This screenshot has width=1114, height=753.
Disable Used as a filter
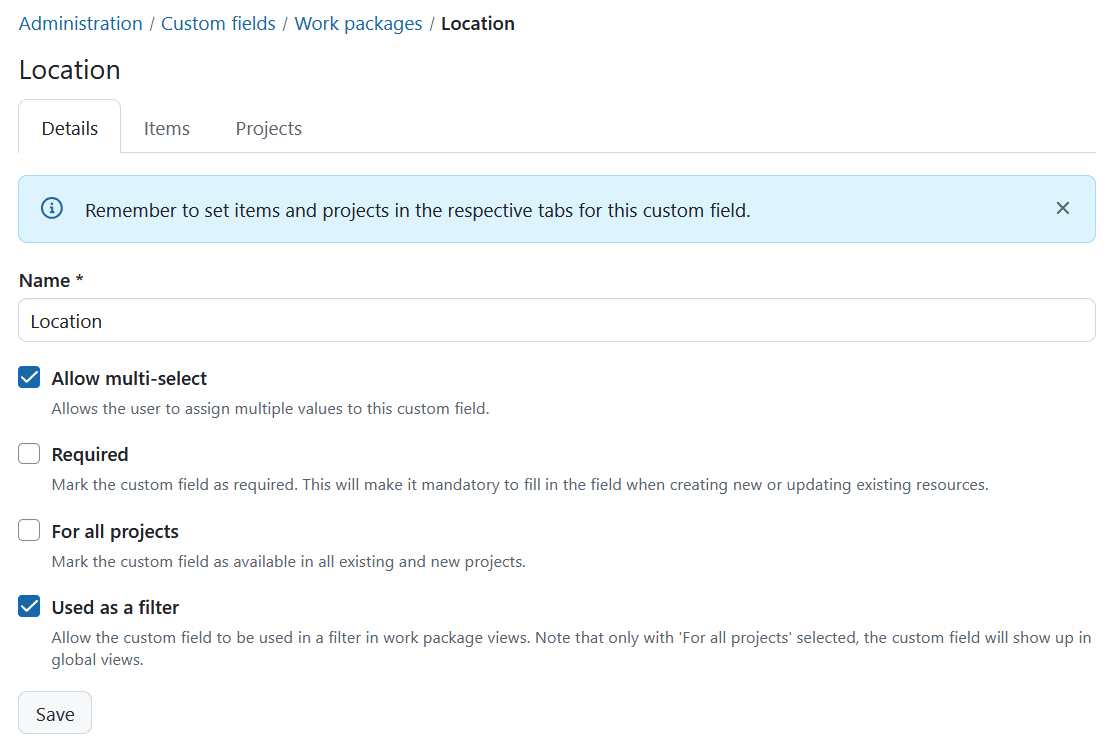point(28,606)
